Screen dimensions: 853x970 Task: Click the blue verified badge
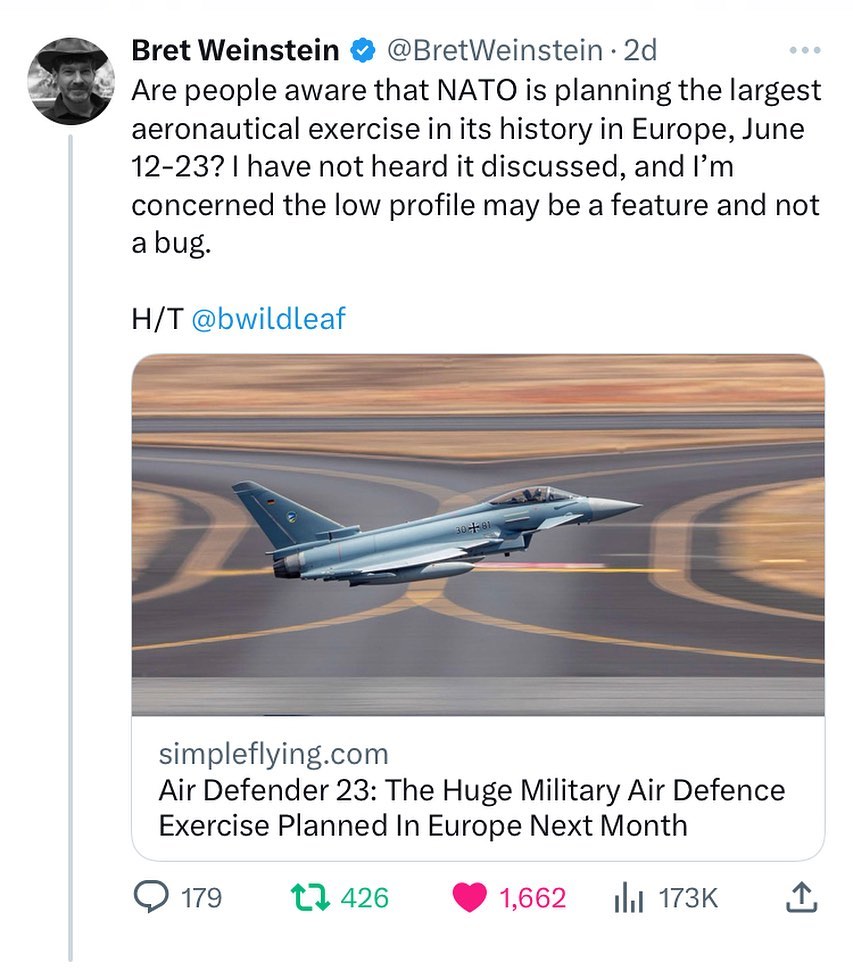[x=362, y=48]
